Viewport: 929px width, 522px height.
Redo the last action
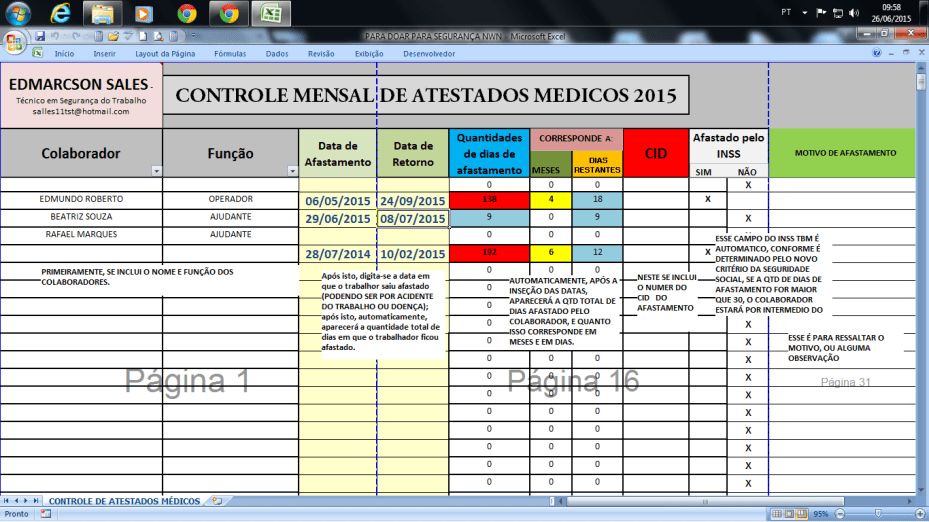pyautogui.click(x=76, y=36)
